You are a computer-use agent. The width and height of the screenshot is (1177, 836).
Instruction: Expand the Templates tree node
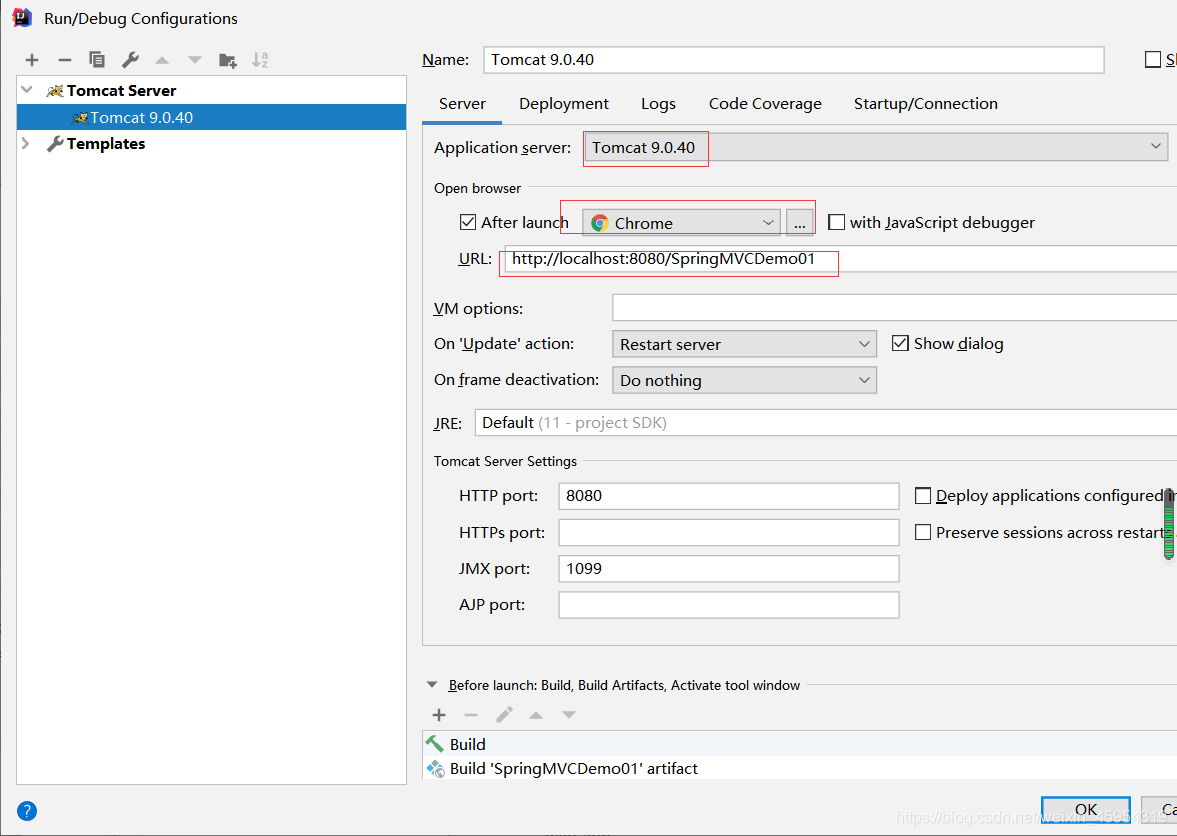[x=26, y=143]
